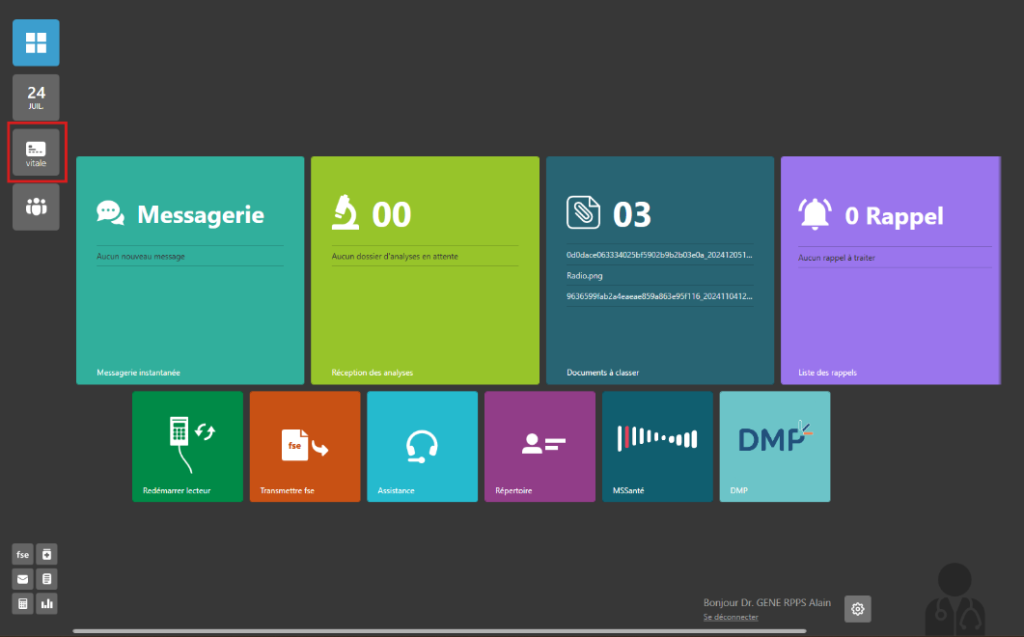Open the patients group icon
Screen dimensions: 1024x637
coord(36,207)
